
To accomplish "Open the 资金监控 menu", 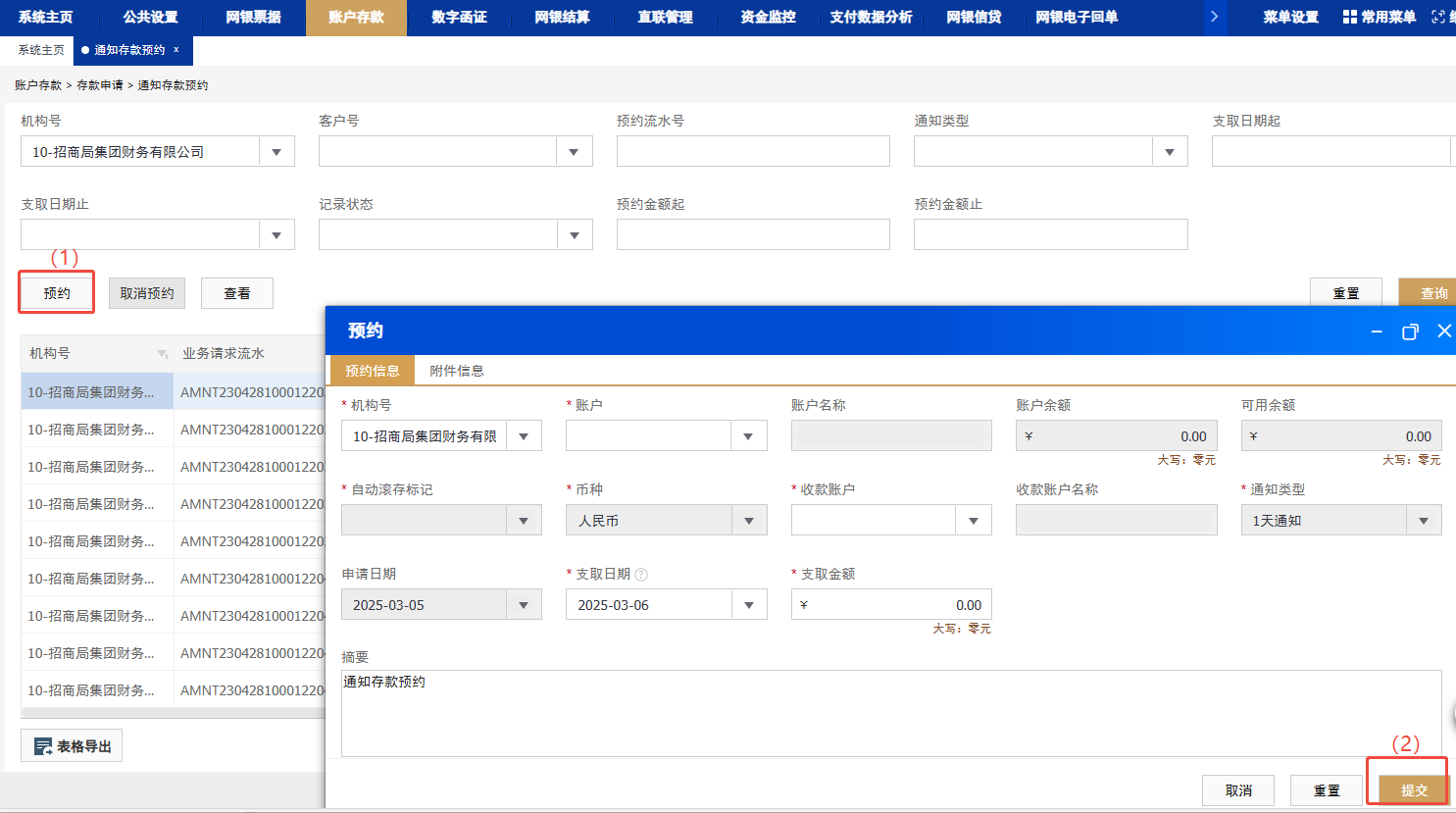I will [x=768, y=17].
